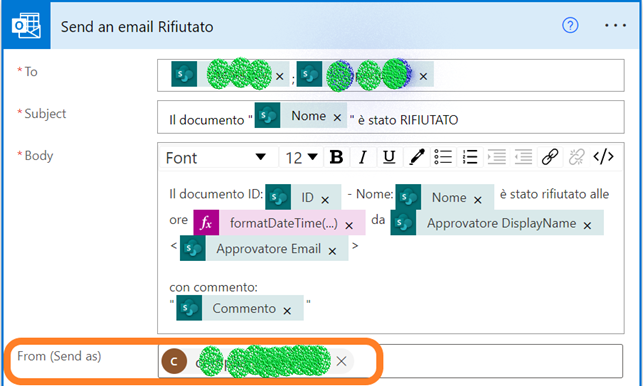Apply underline formatting in Body toolbar
Screen dimensions: 643x386
(389, 157)
